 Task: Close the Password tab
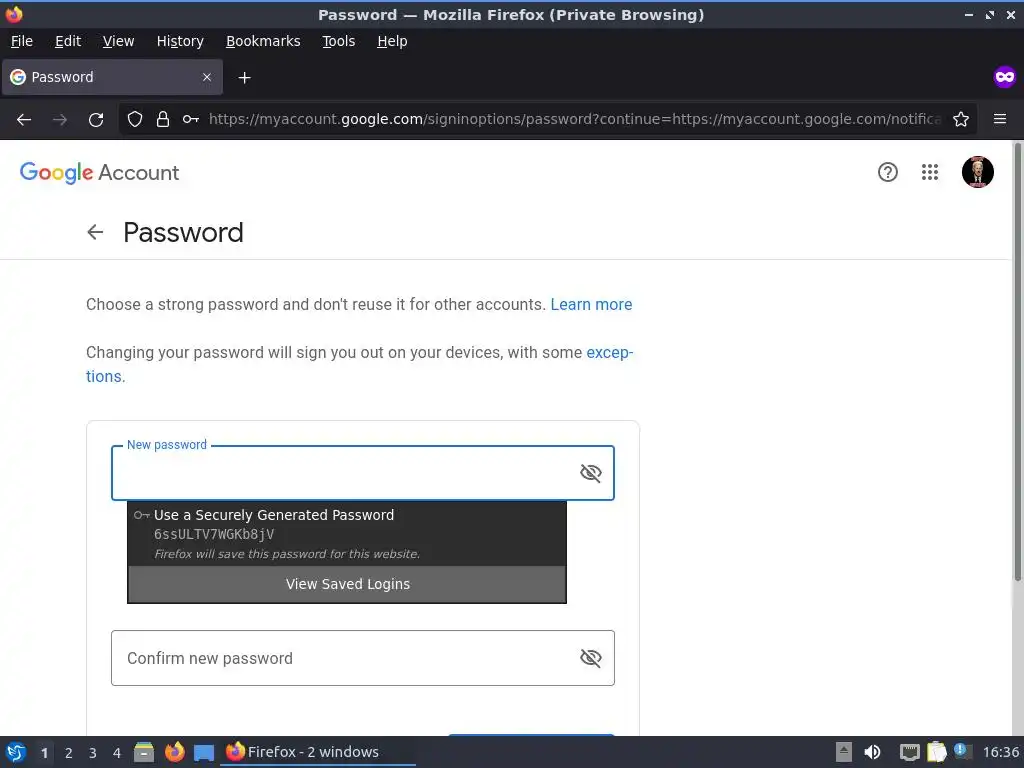(207, 77)
